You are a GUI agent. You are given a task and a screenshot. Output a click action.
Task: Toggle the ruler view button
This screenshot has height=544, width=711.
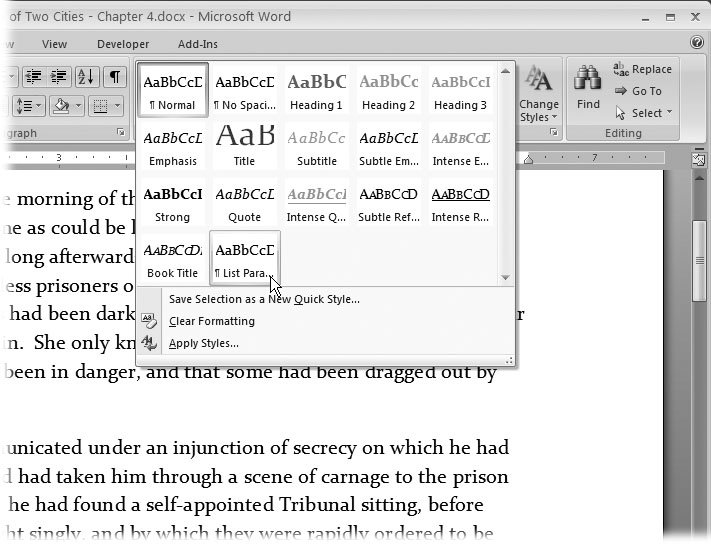697,160
